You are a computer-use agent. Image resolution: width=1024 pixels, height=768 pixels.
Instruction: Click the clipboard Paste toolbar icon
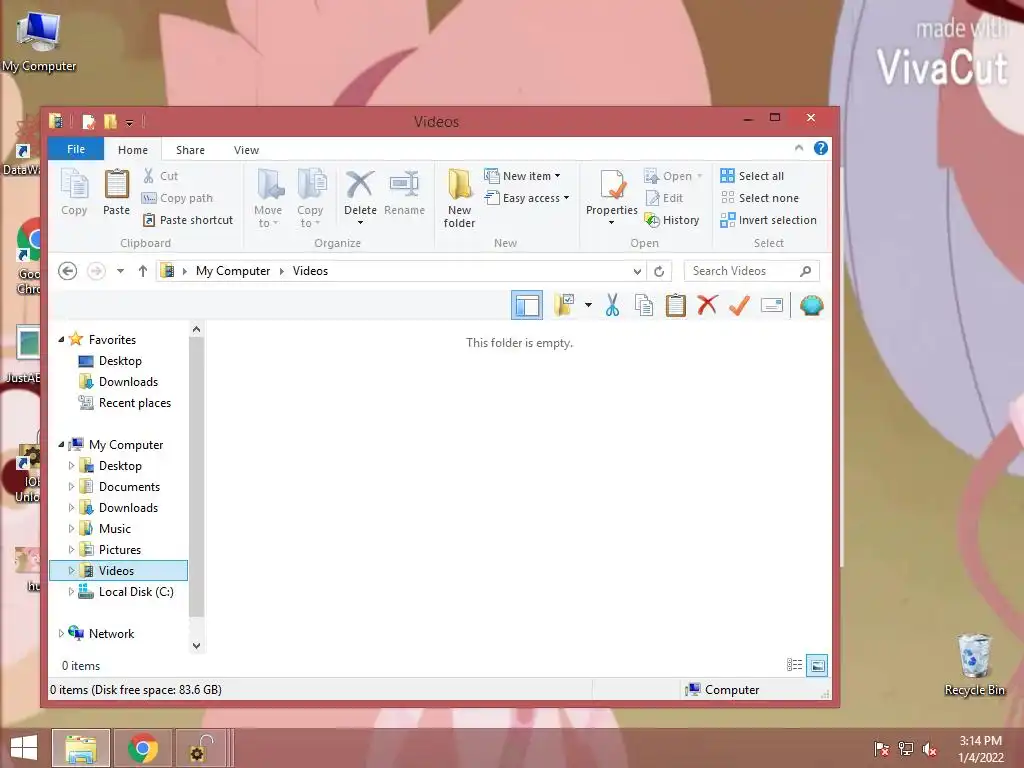[x=676, y=305]
